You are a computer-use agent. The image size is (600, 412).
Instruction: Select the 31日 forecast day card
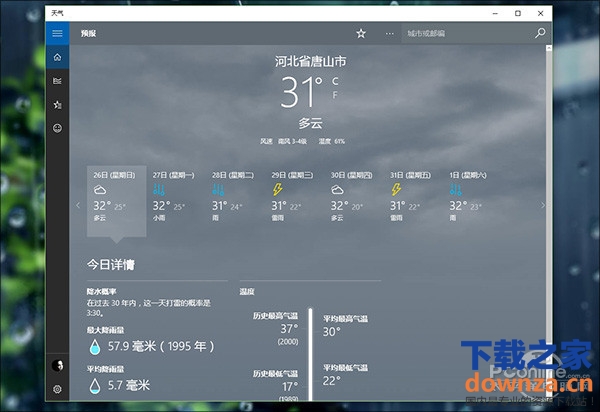[x=413, y=201]
